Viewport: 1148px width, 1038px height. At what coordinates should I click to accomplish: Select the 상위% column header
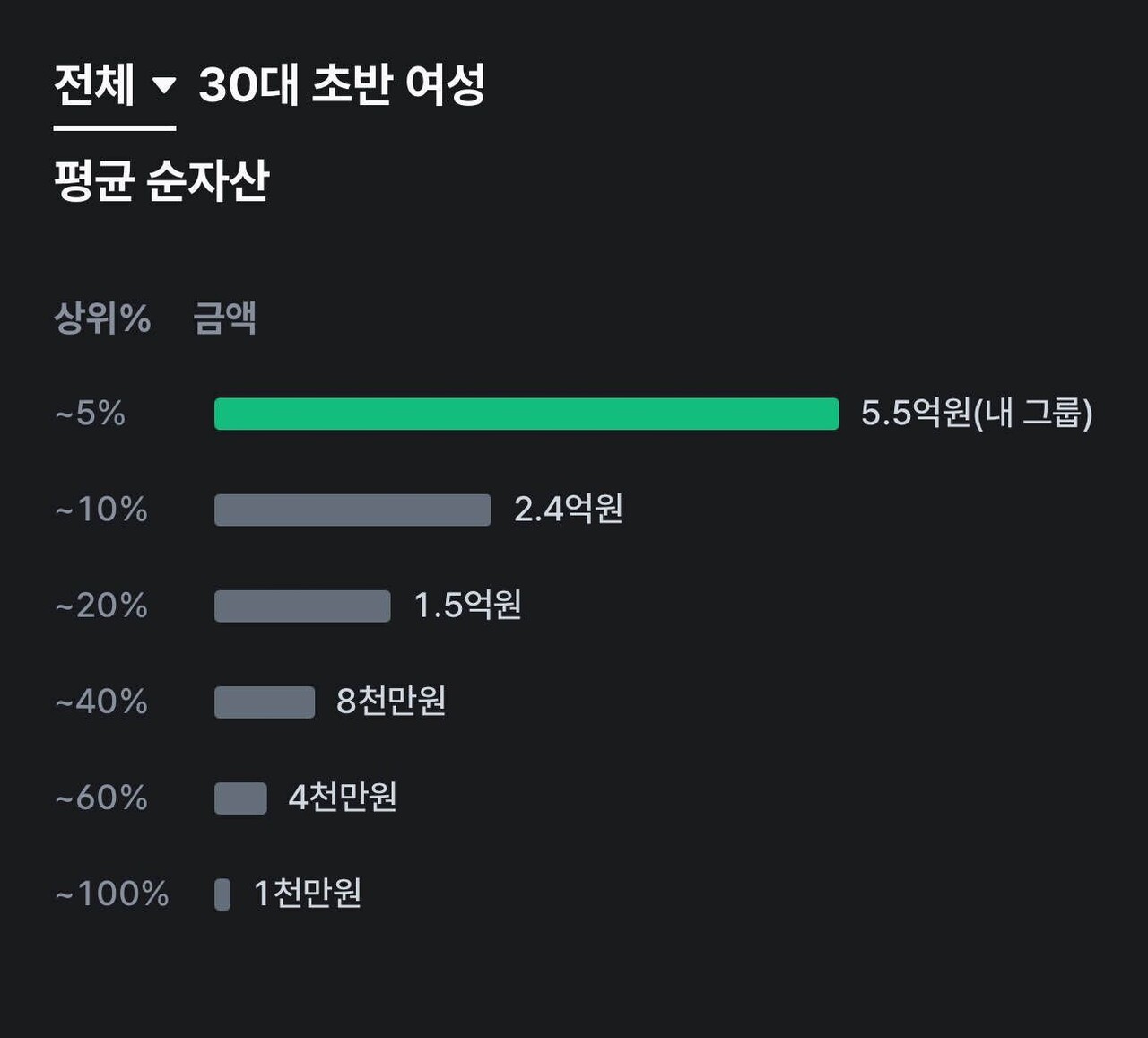[x=100, y=317]
